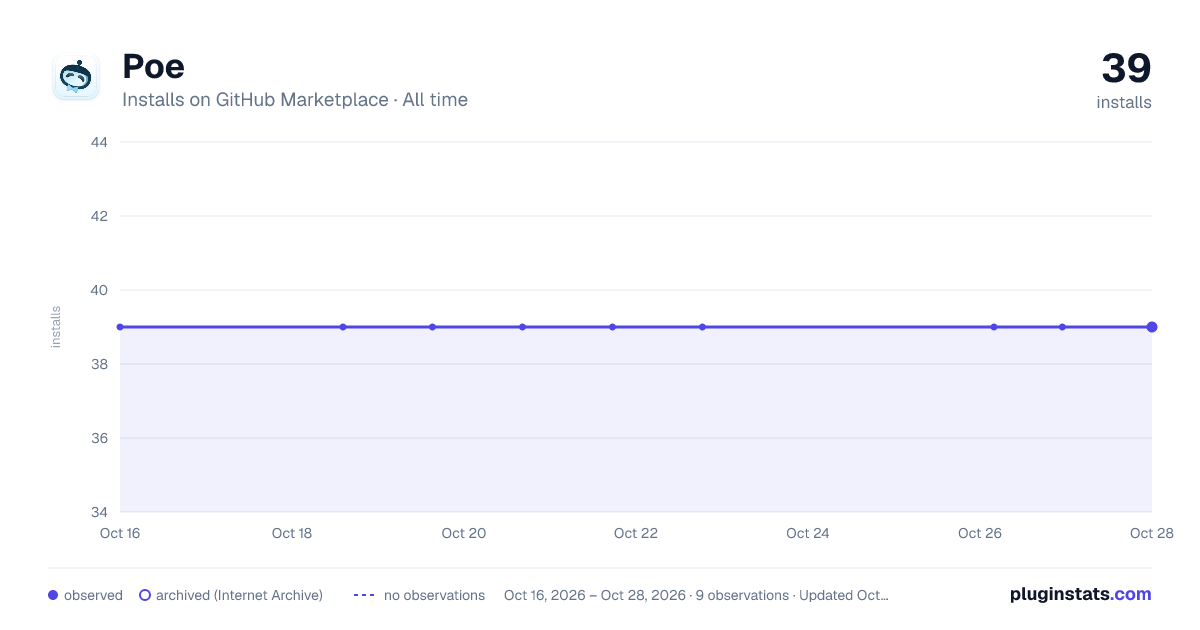This screenshot has height=630, width=1200.
Task: Select the first data point at Oct 16
Action: click(x=120, y=327)
